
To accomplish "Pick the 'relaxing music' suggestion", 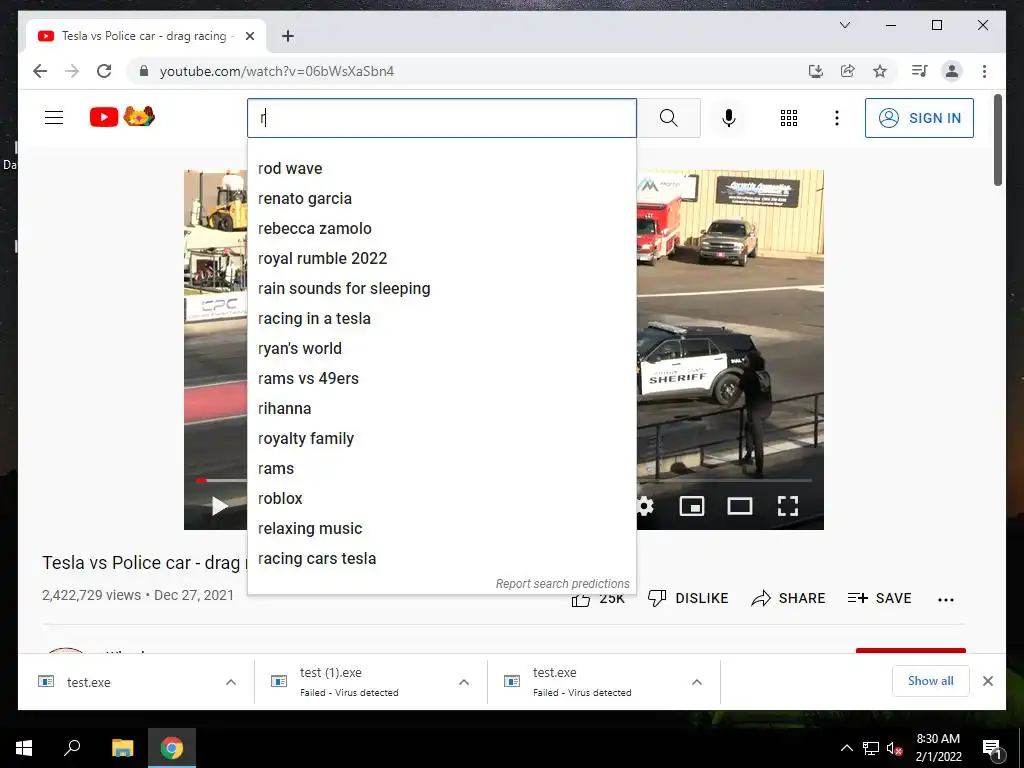I will click(x=441, y=529).
